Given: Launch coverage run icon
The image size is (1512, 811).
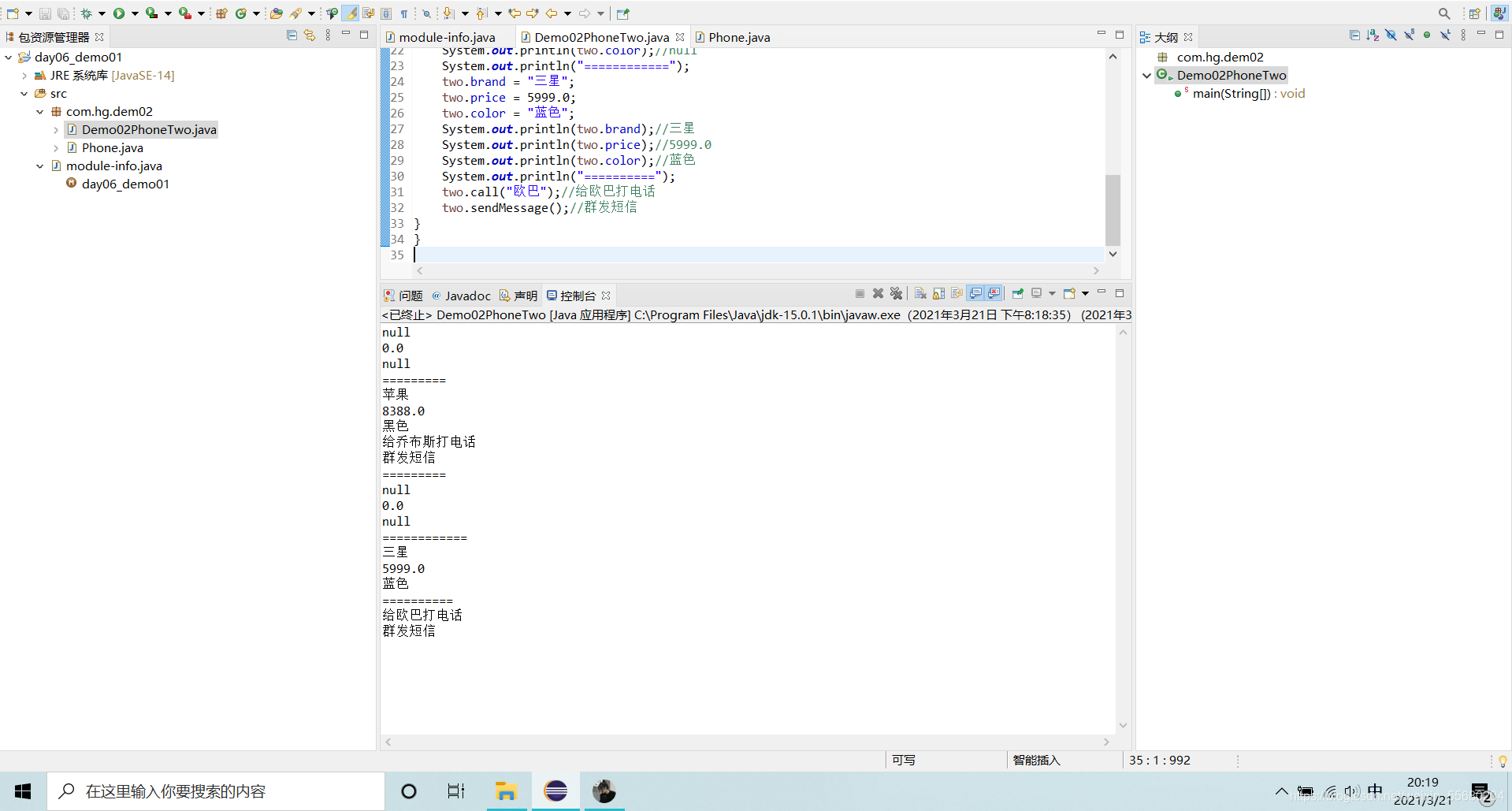Looking at the screenshot, I should (x=151, y=13).
